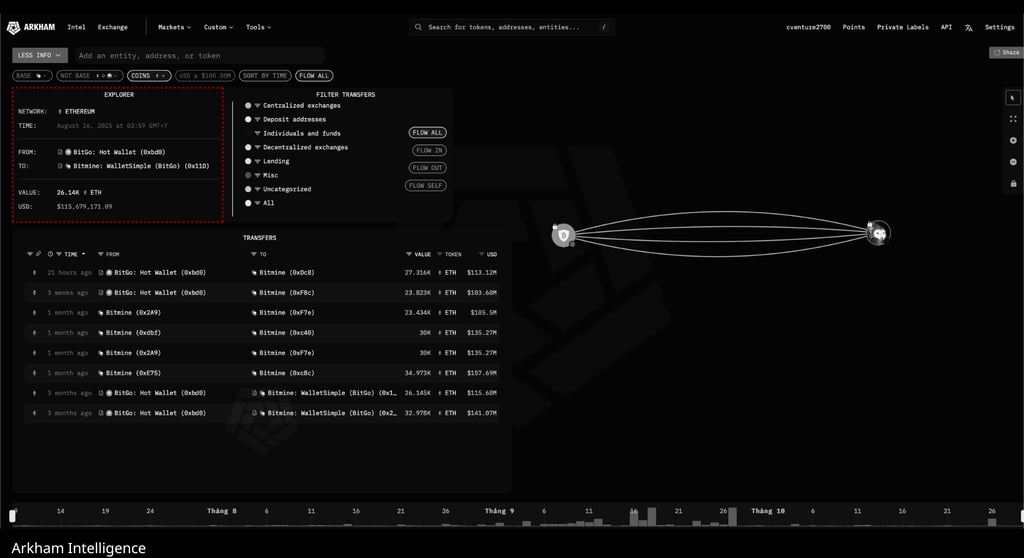Screen dimensions: 1024x558
Task: Expand the Individuals and funds filter arrow
Action: click(x=257, y=133)
